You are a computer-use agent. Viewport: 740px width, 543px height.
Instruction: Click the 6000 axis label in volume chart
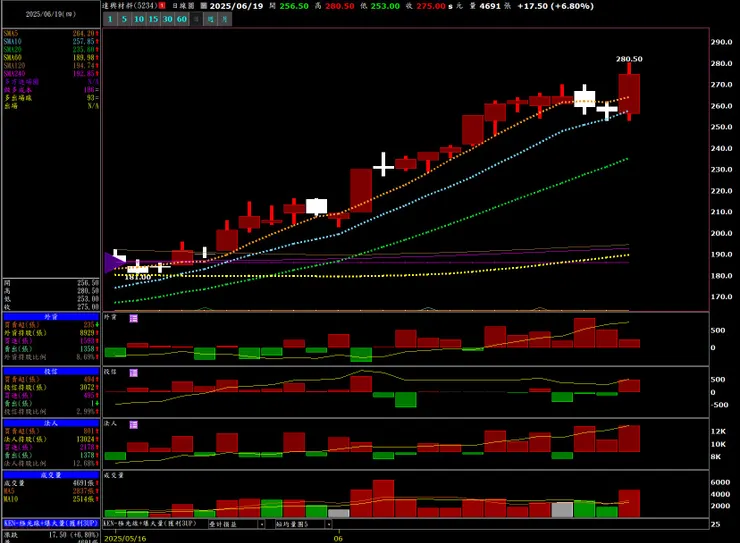click(720, 482)
